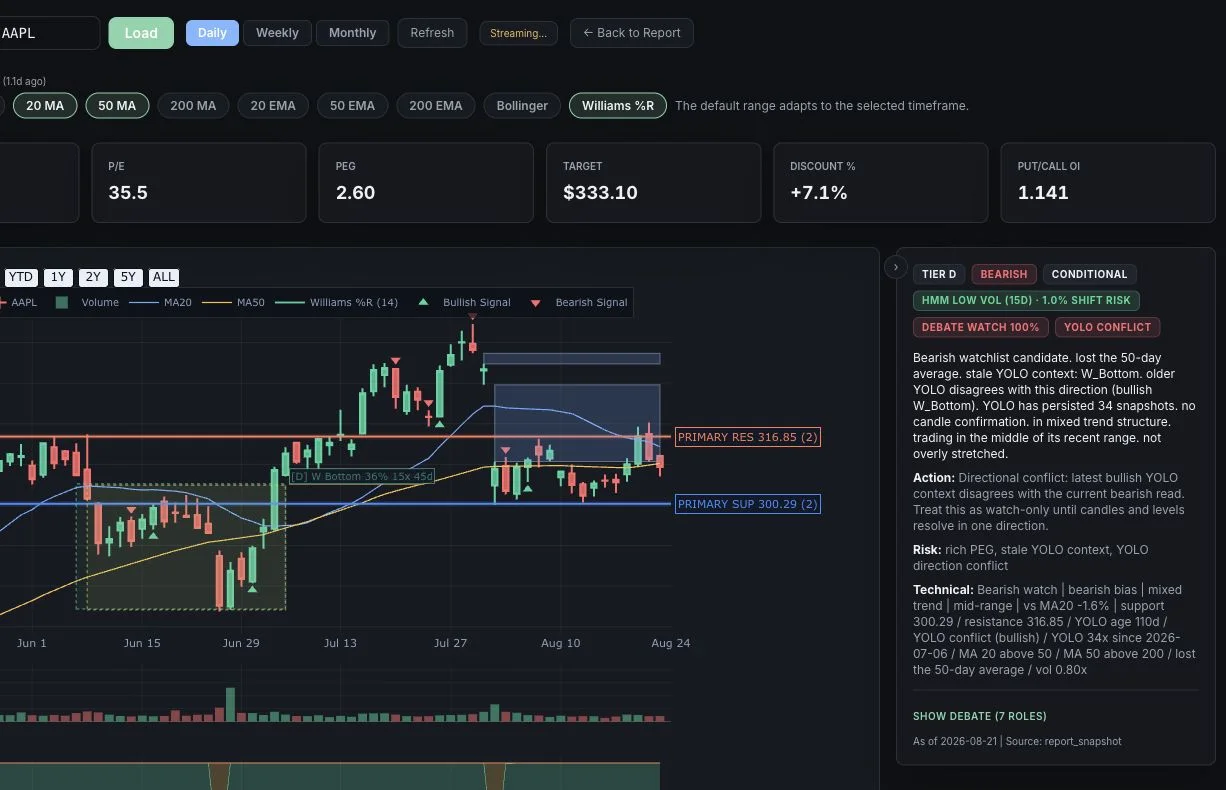Toggle the 50 MA indicator

[x=117, y=105]
